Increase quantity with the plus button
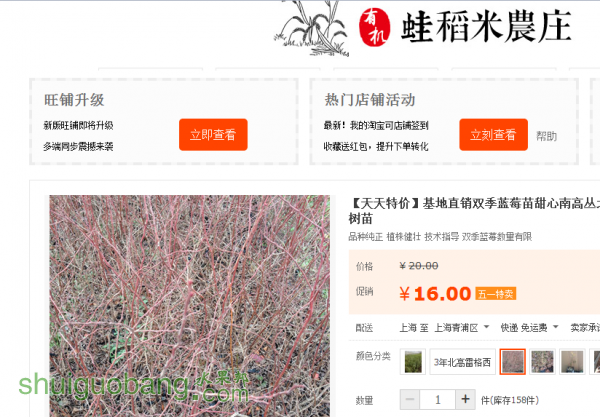Image resolution: width=600 pixels, height=417 pixels. coord(465,399)
